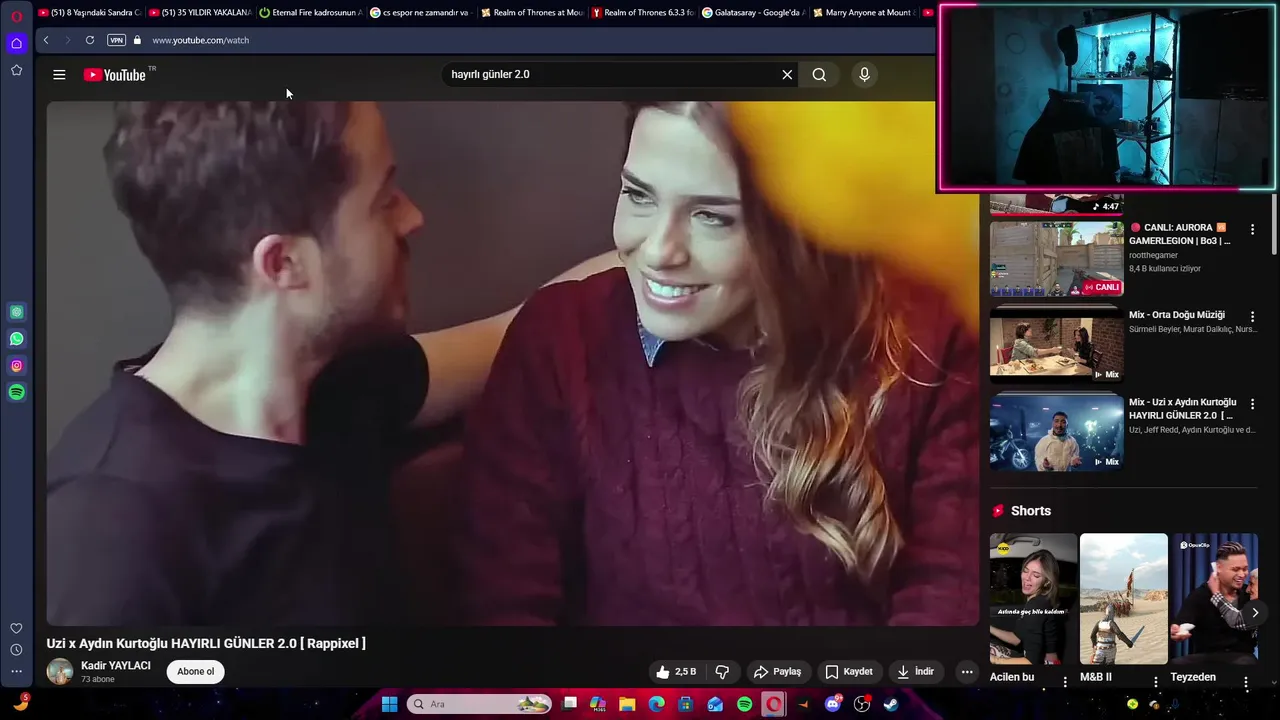Go forward with browser forward arrow
The height and width of the screenshot is (720, 1280).
[x=68, y=40]
